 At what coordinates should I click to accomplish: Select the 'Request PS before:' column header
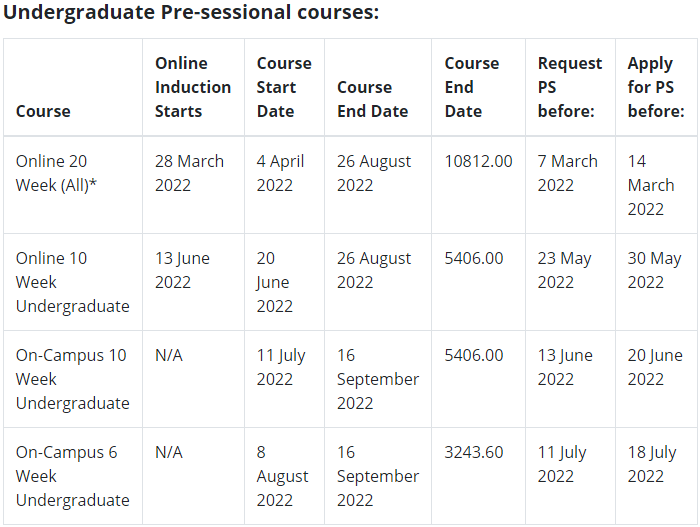point(570,87)
